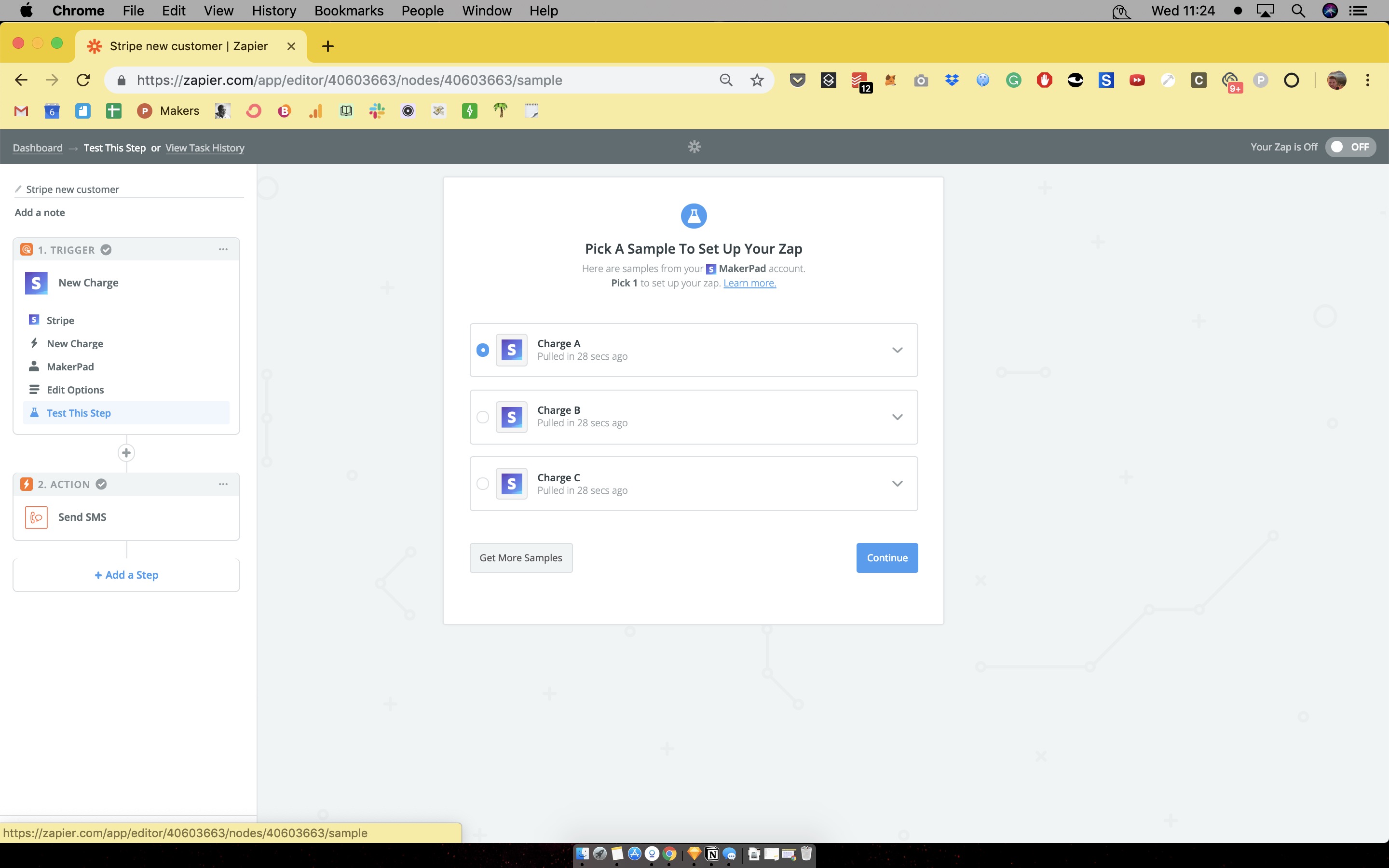Open Edit Options in trigger step
This screenshot has height=868, width=1389.
point(75,390)
